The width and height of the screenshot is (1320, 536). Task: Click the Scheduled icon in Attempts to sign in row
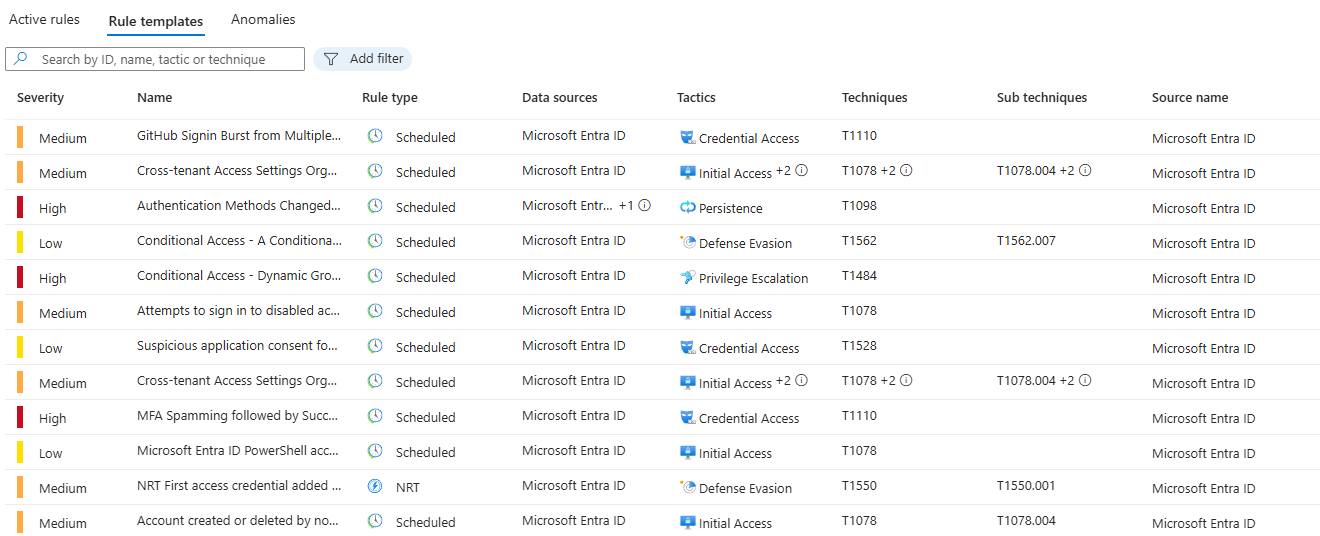tap(375, 311)
